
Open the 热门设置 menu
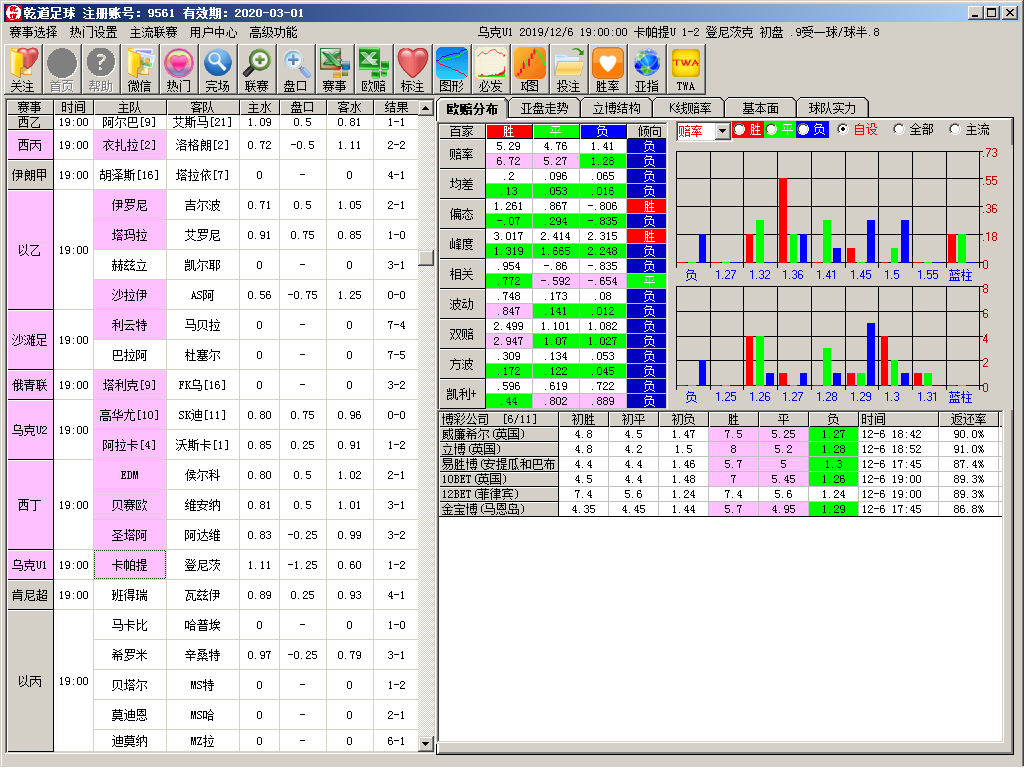[x=93, y=32]
